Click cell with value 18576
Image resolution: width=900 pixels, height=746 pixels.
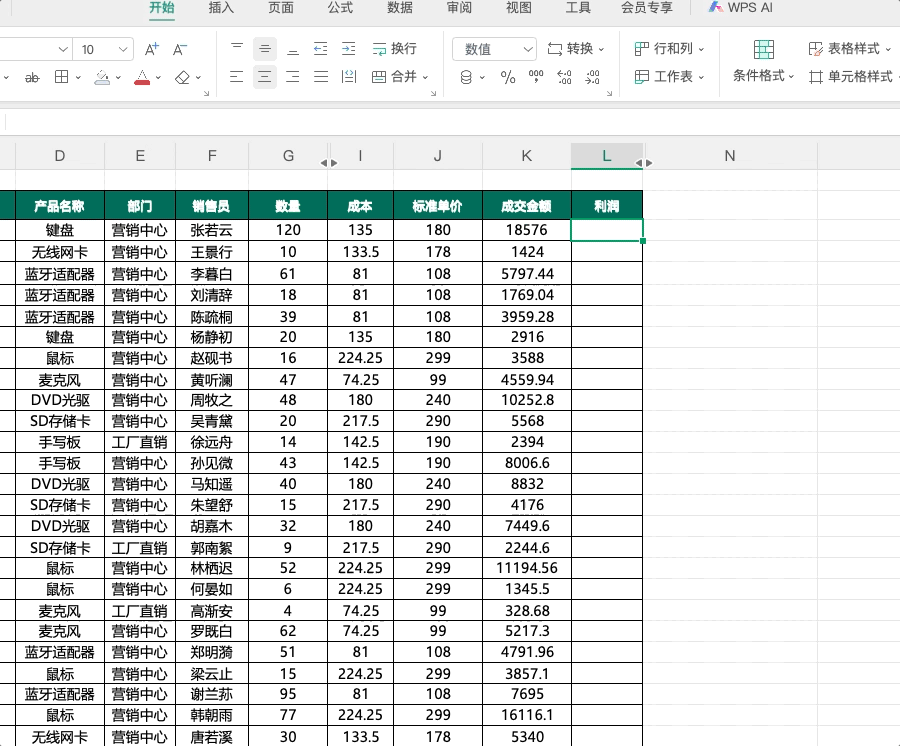pos(527,230)
